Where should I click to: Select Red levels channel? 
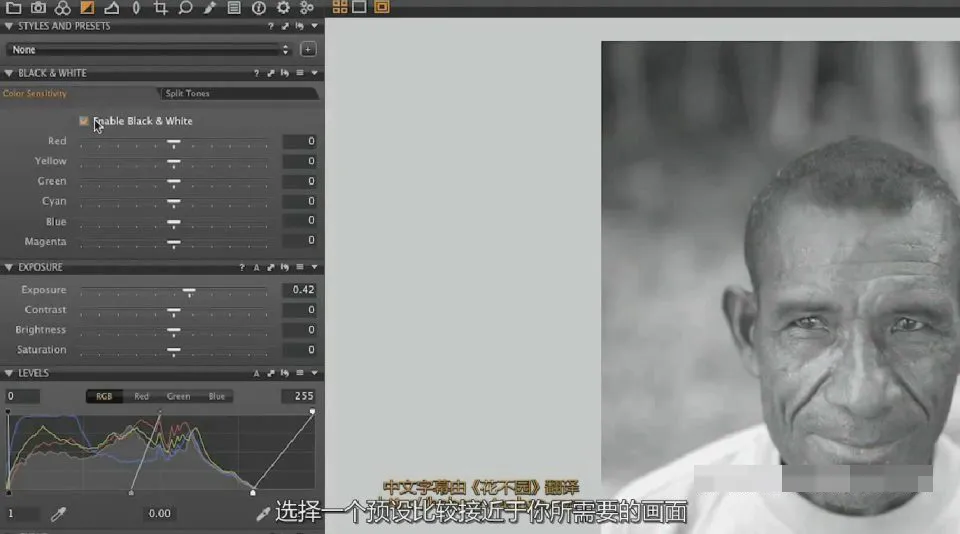point(141,397)
